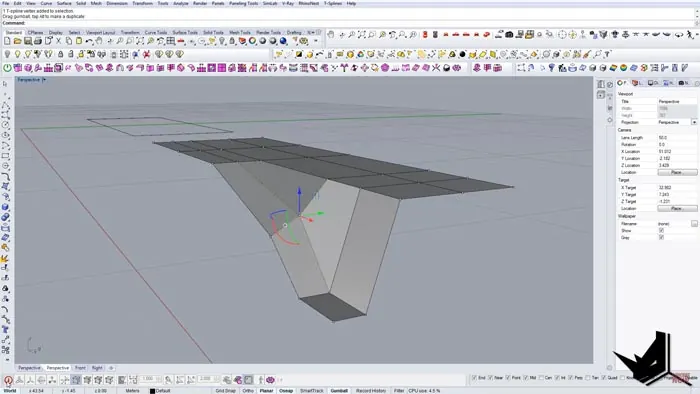Click the shaded grey sphere icon
Image resolution: width=700 pixels, height=394 pixels.
tap(262, 41)
